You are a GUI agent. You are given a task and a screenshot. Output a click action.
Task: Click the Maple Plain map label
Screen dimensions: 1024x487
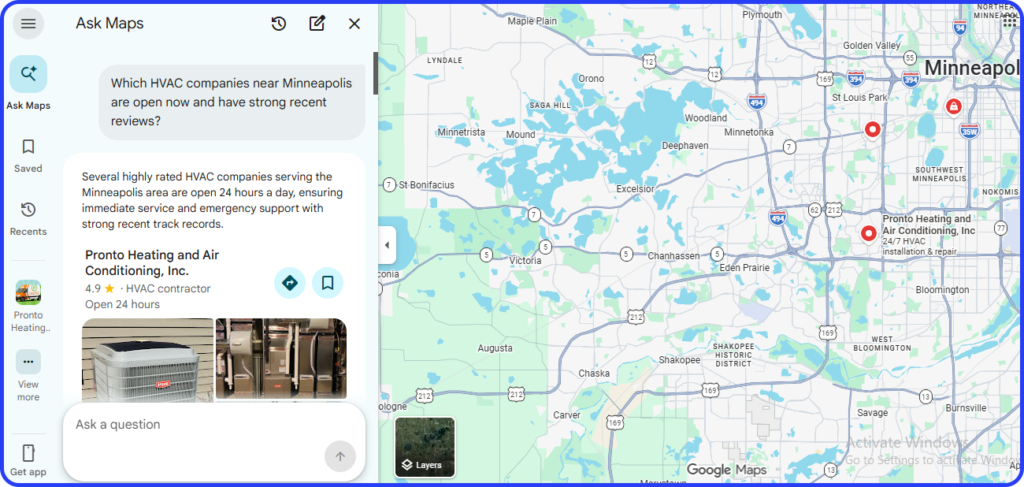532,21
